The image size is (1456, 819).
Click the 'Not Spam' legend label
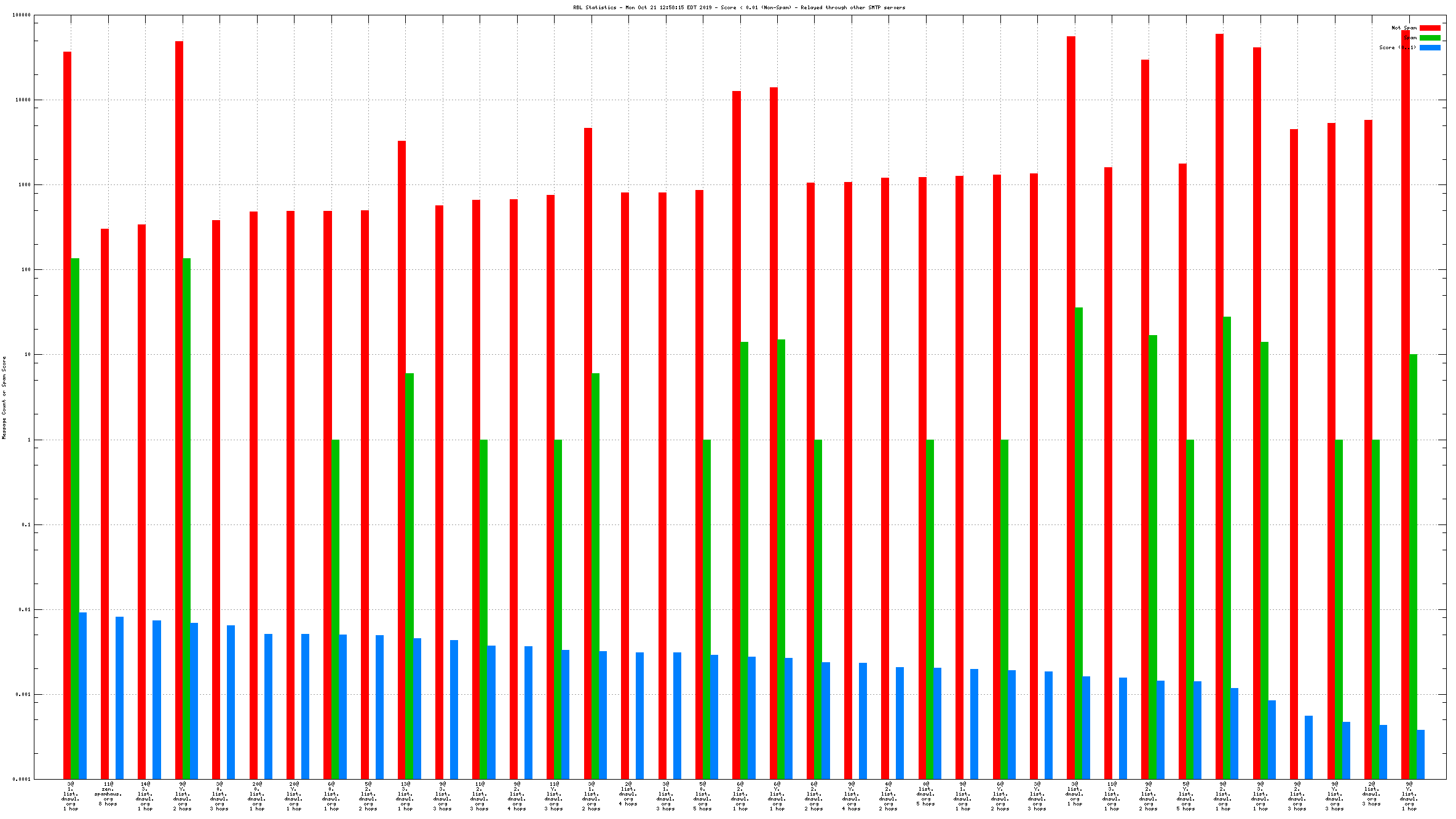click(1404, 28)
